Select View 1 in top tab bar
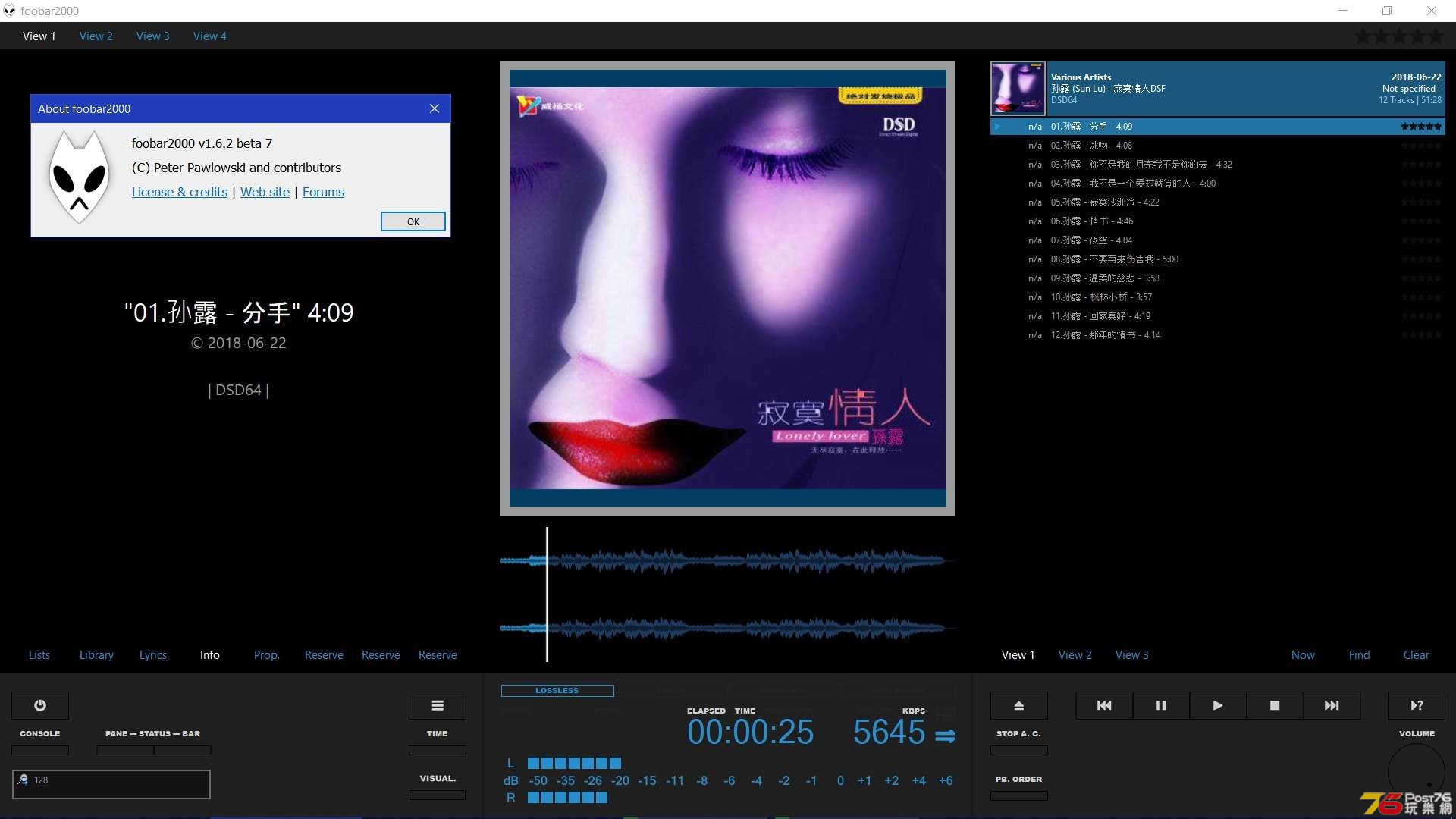The width and height of the screenshot is (1456, 819). [39, 36]
